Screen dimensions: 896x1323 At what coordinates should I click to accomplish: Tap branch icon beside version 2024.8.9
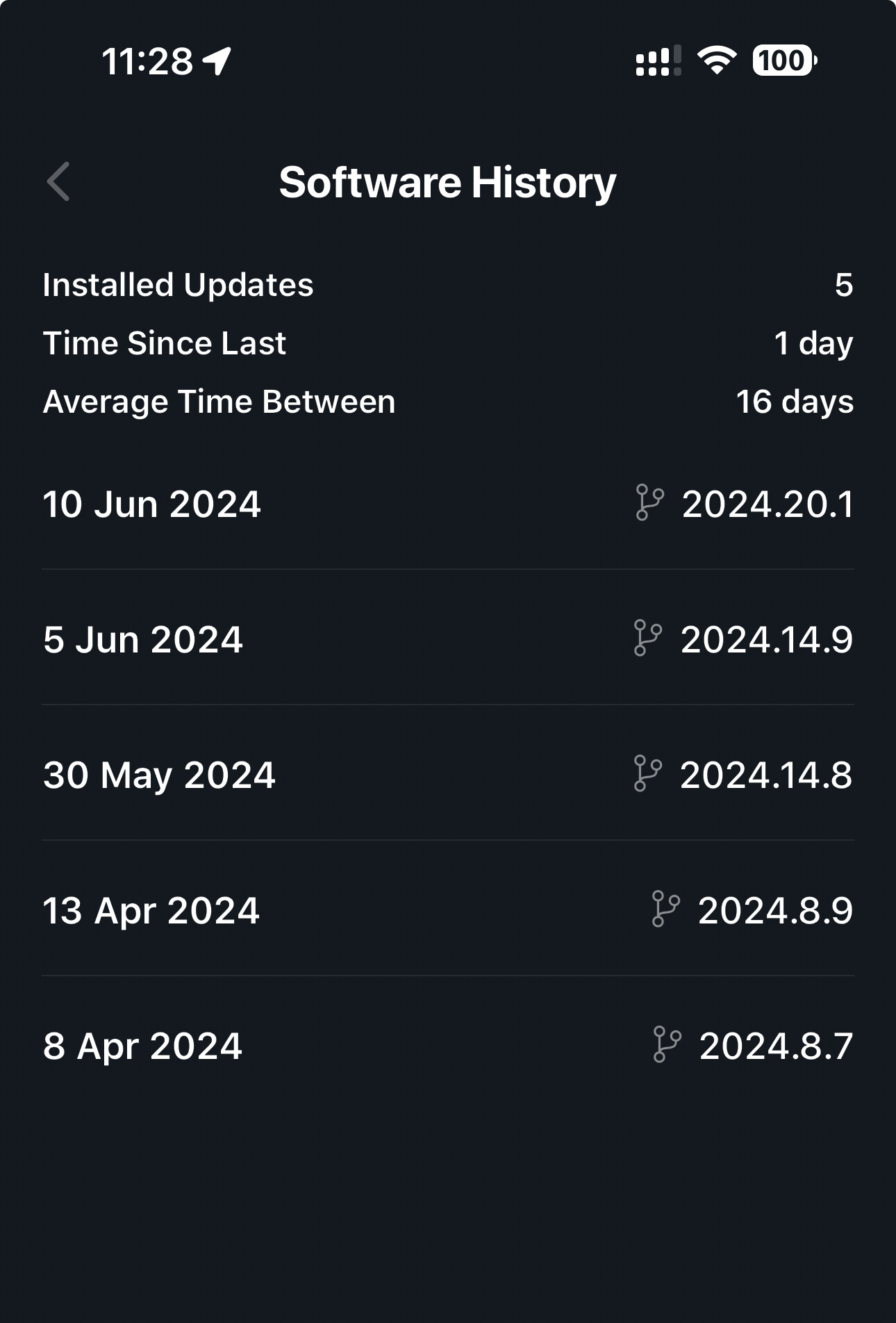point(665,910)
